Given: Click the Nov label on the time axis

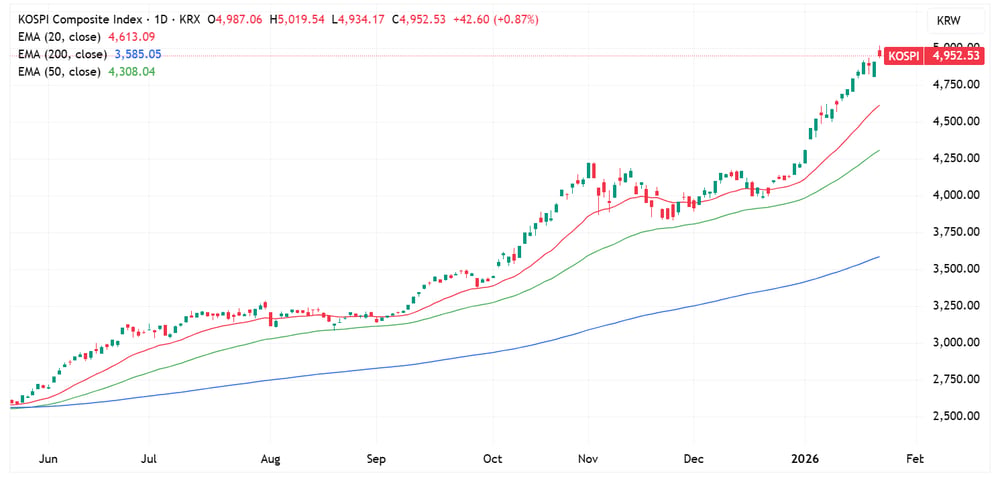Looking at the screenshot, I should pos(587,459).
